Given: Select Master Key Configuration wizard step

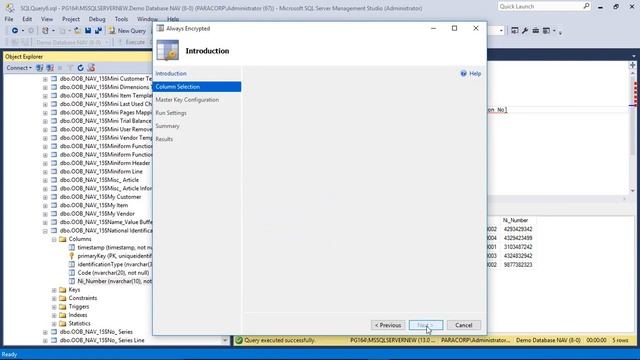Looking at the screenshot, I should click(187, 100).
